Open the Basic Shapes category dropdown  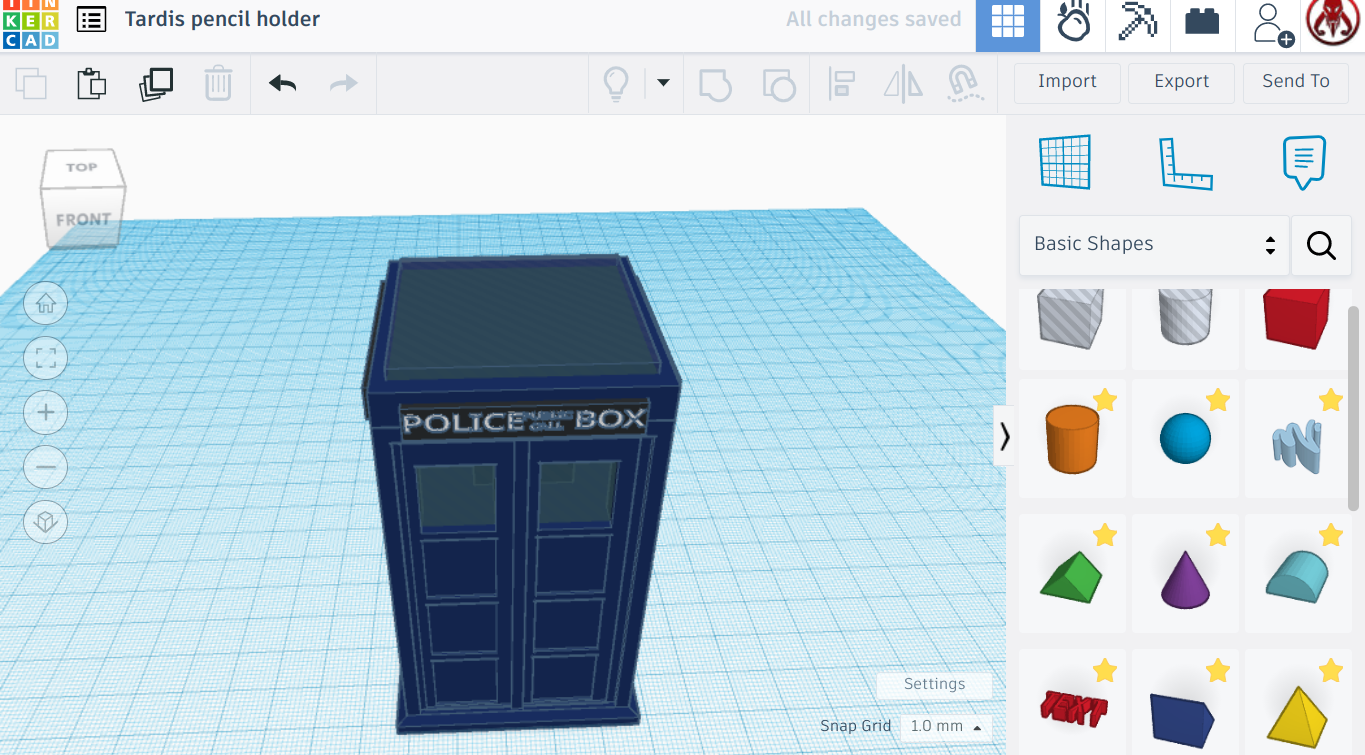click(x=1154, y=244)
